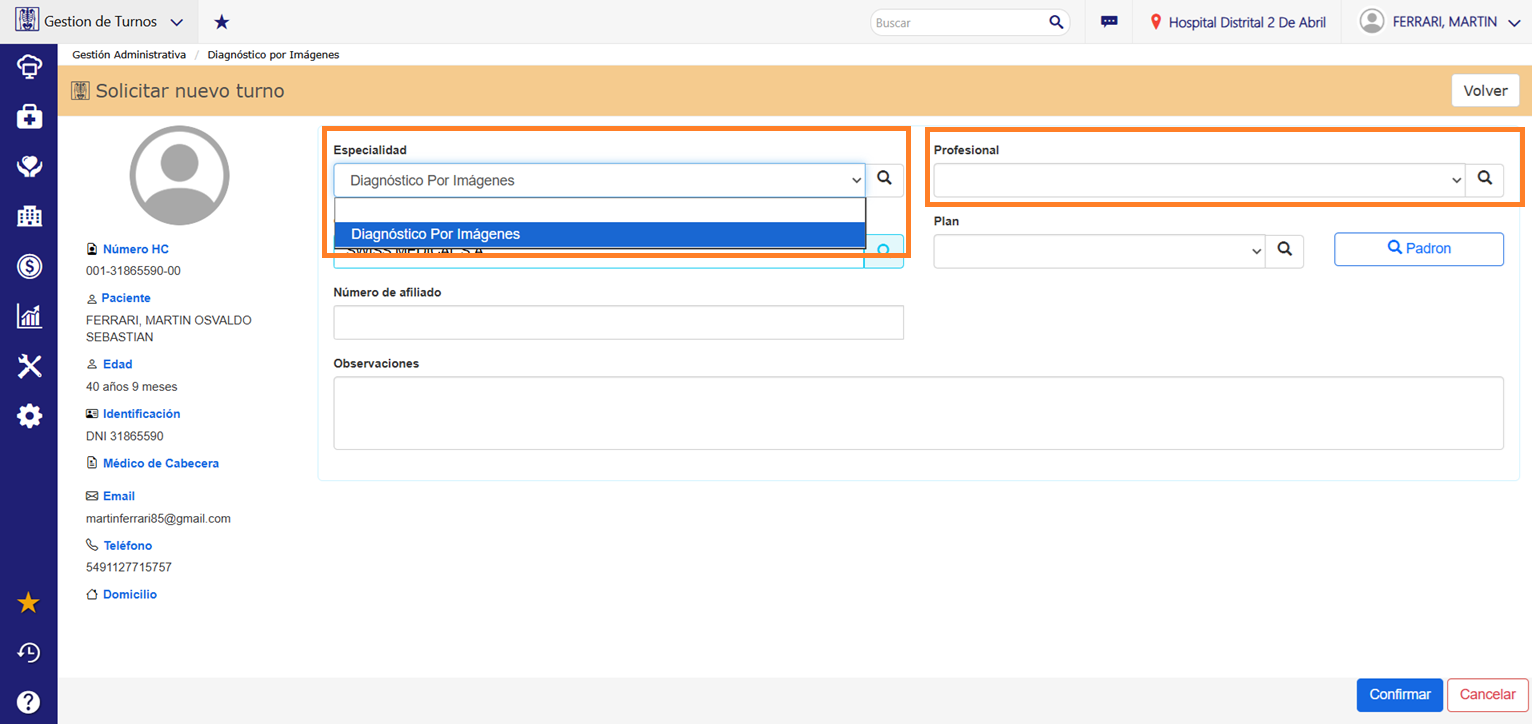
Task: Click the age text 40 años 9 meses
Action: [132, 386]
